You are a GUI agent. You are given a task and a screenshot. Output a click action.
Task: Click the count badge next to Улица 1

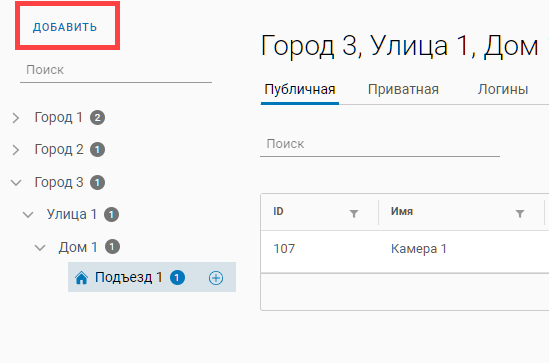click(x=111, y=215)
